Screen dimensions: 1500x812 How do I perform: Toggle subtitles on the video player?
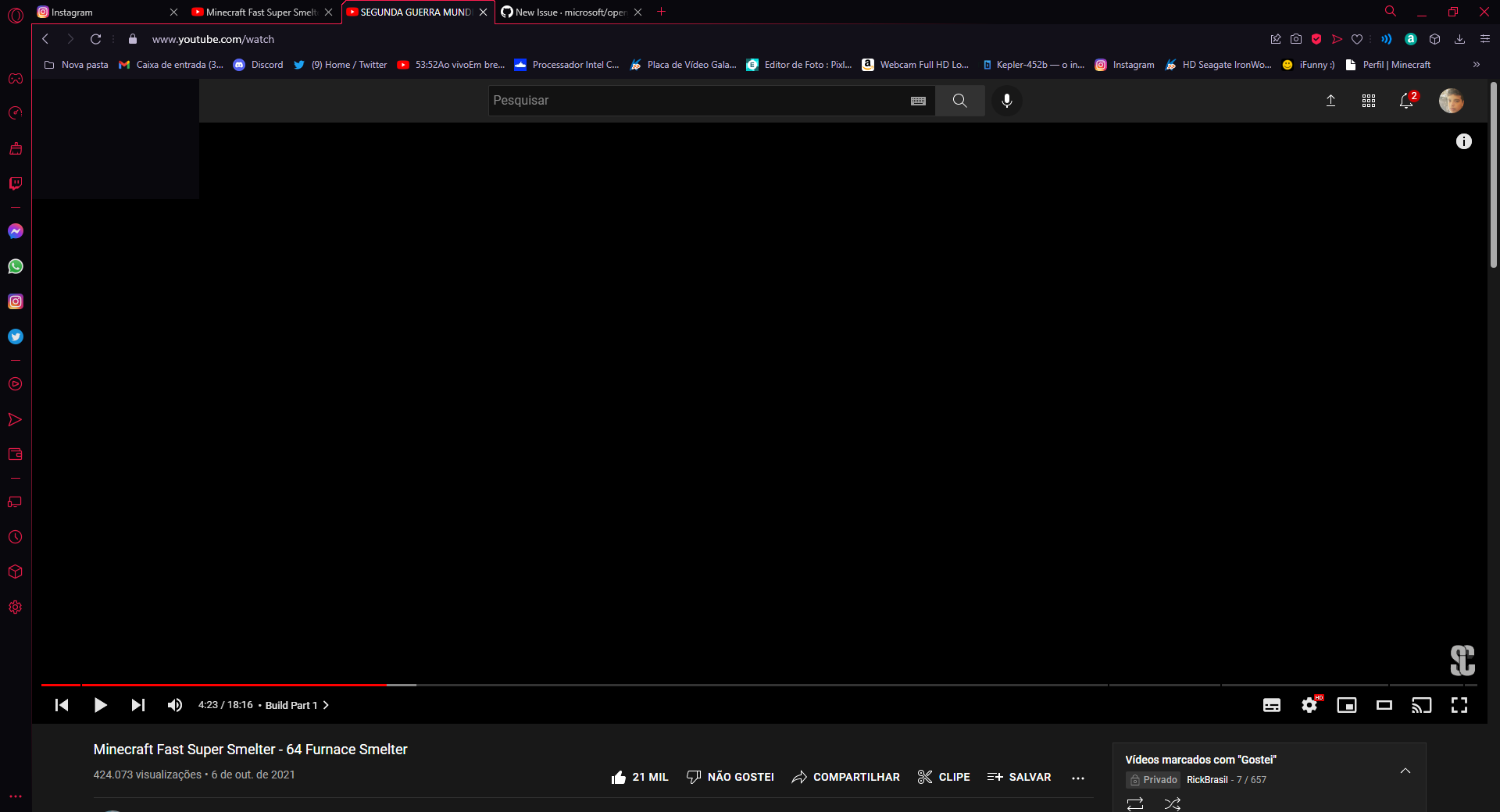[x=1272, y=705]
